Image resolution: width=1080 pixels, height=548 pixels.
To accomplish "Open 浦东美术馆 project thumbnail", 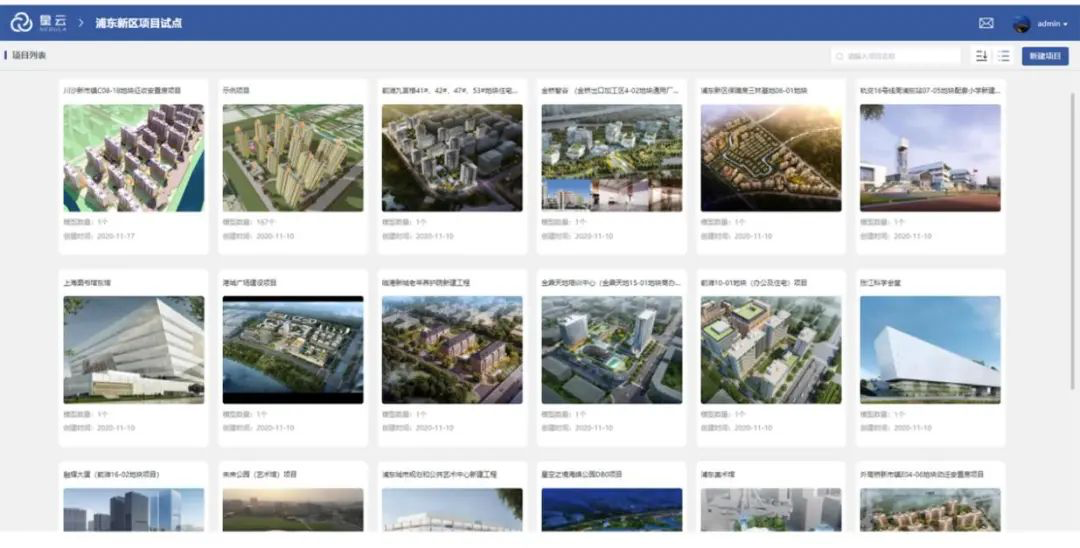I will click(771, 509).
